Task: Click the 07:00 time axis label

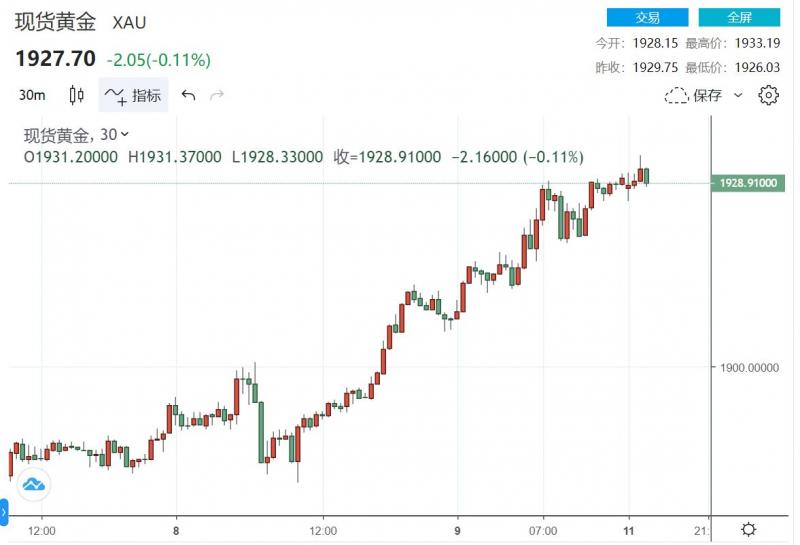Action: click(543, 529)
